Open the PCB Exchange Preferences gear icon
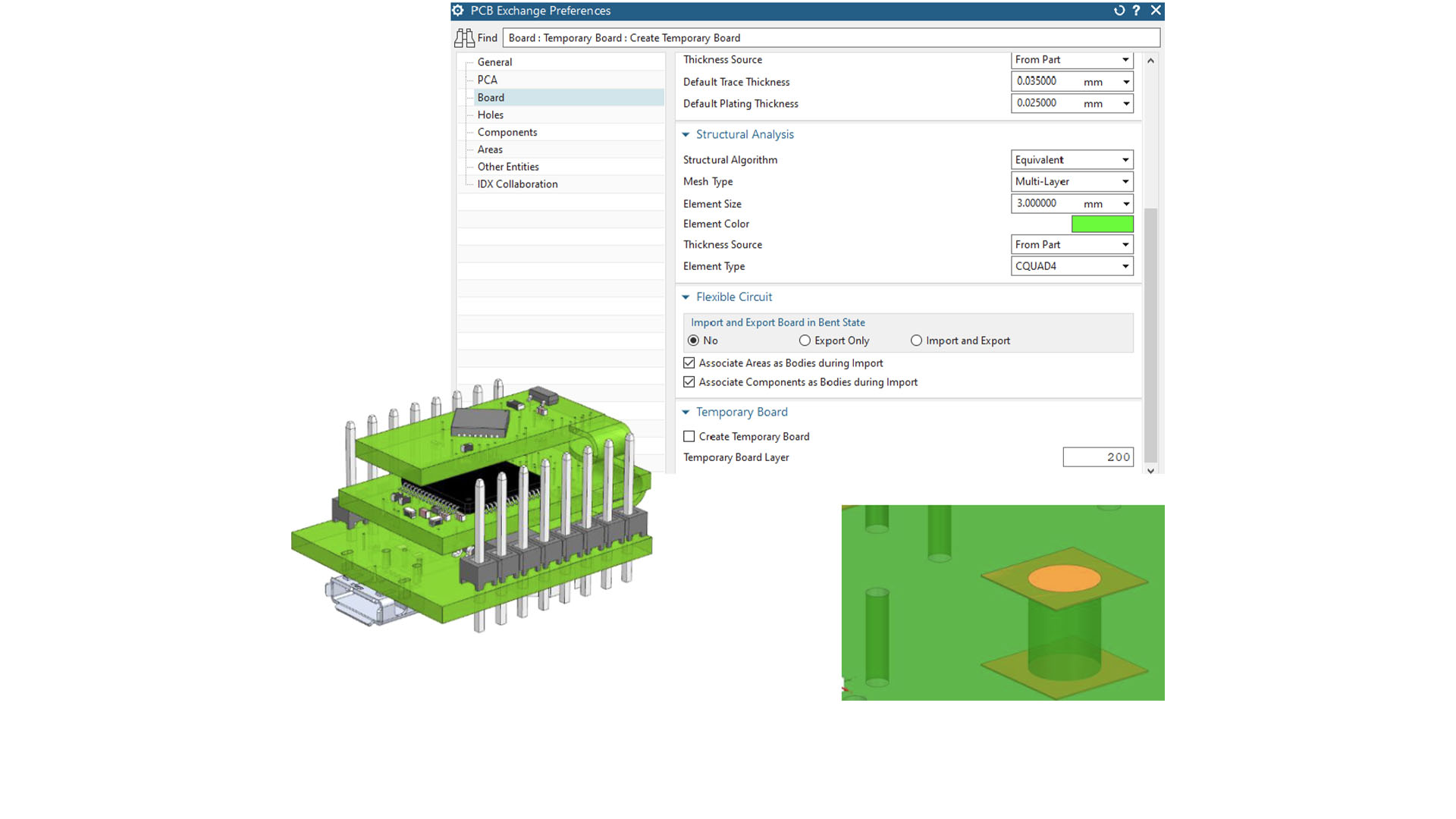 coord(457,11)
